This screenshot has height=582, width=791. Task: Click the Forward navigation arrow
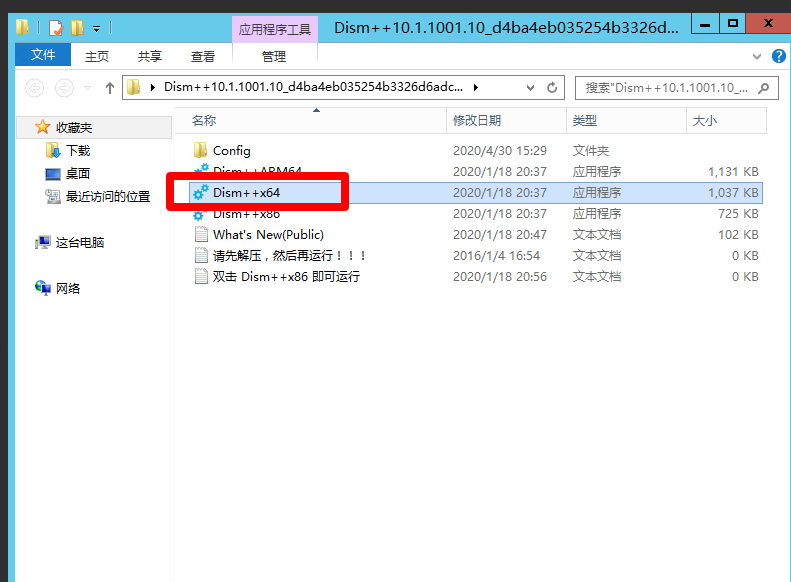click(64, 88)
